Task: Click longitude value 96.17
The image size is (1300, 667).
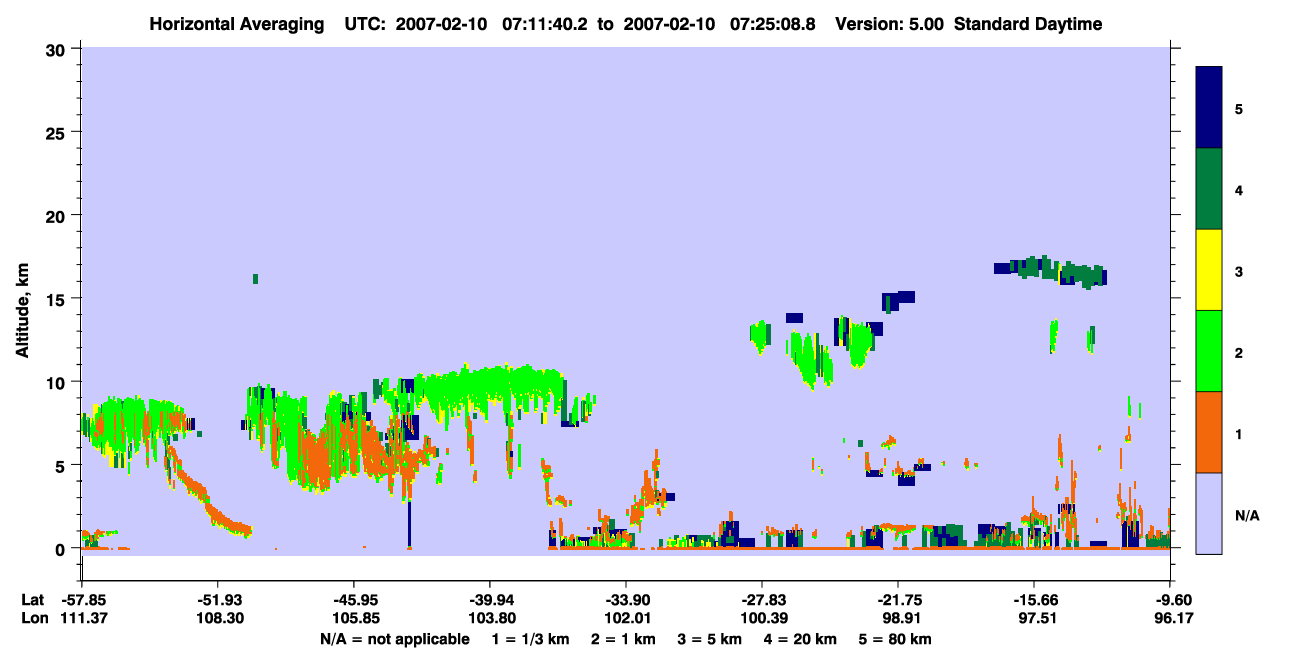Action: coord(1171,618)
